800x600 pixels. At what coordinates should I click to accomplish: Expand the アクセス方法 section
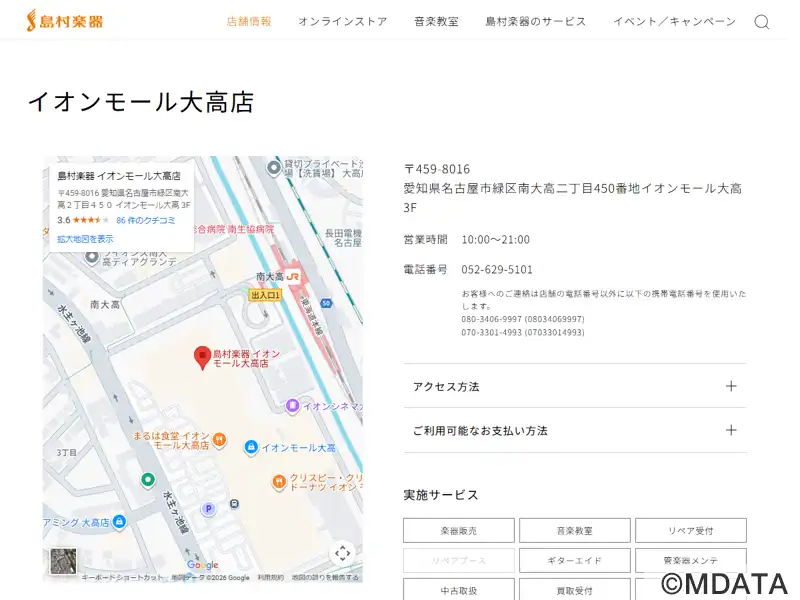click(x=575, y=386)
